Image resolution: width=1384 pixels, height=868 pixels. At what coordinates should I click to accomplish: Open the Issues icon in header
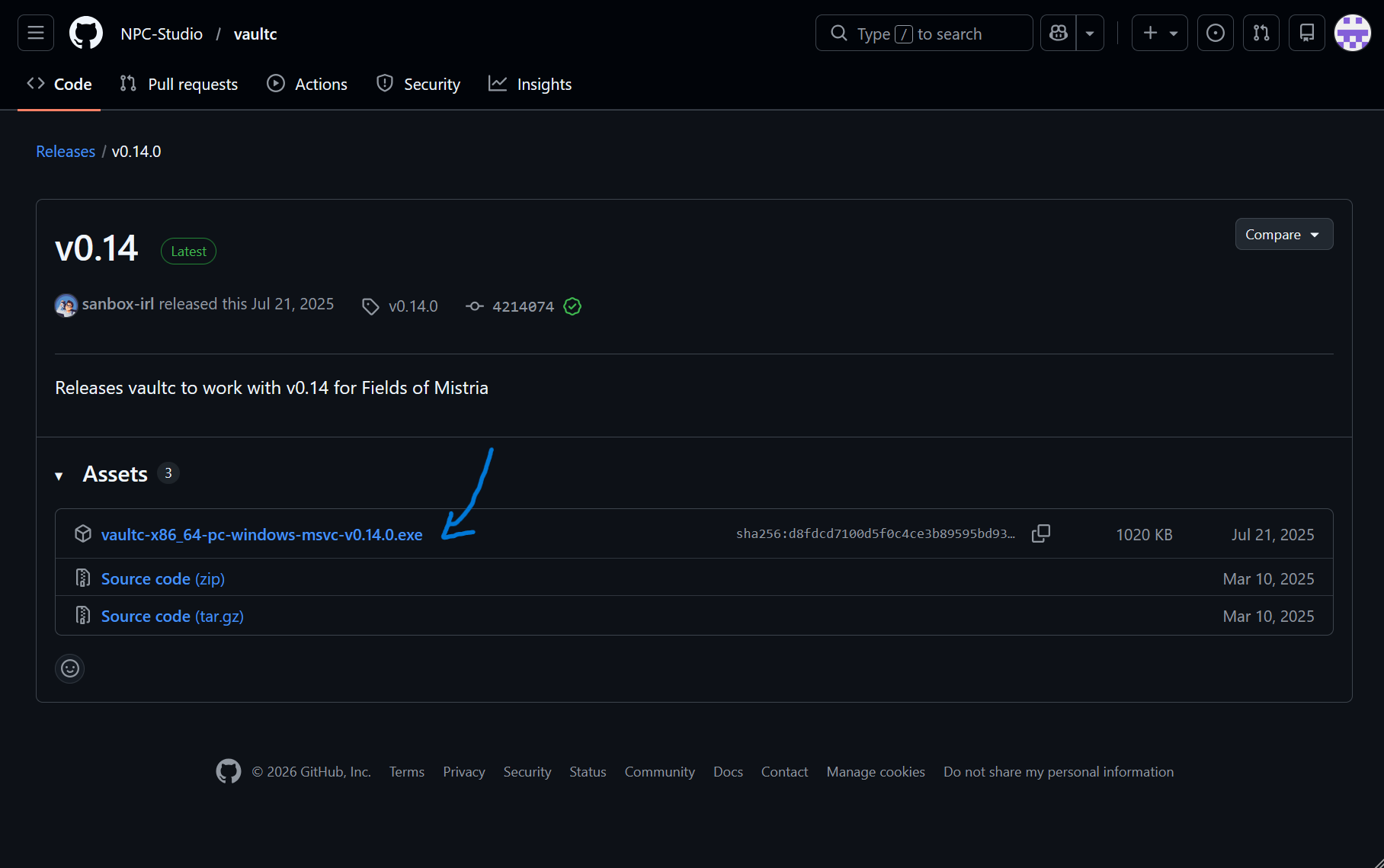[x=1216, y=34]
